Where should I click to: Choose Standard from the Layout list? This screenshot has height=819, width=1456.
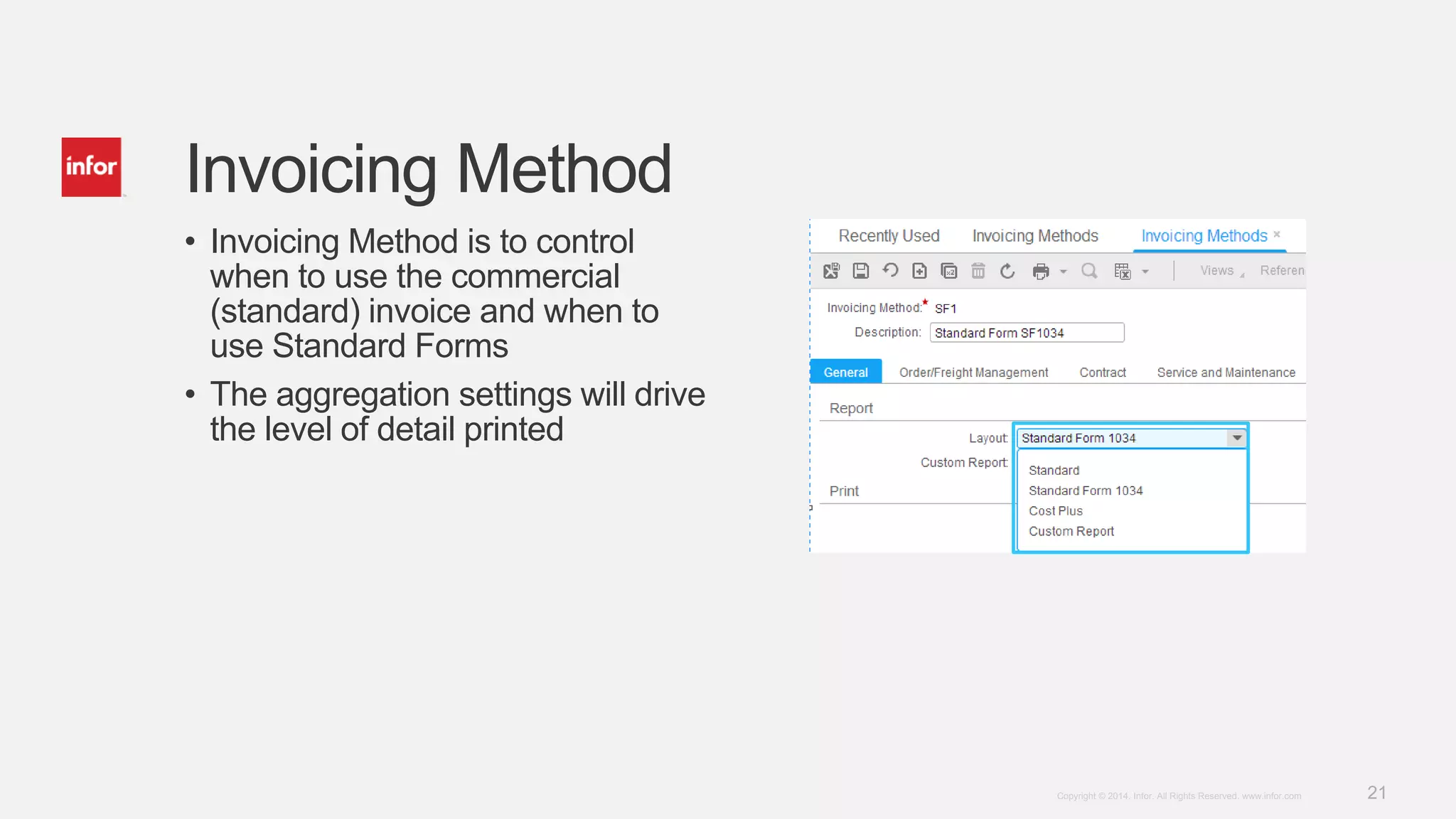click(x=1054, y=471)
